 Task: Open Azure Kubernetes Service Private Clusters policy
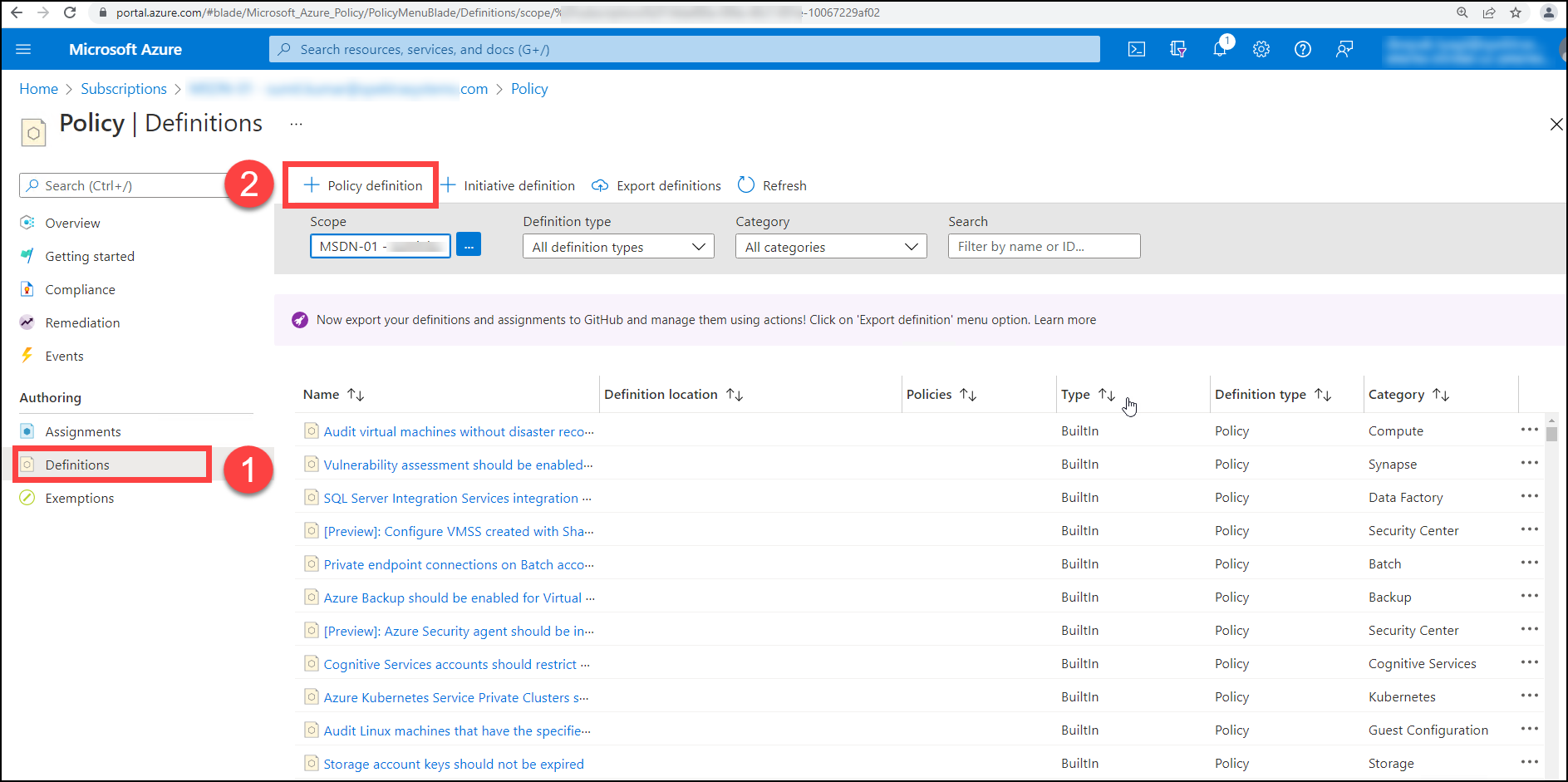456,697
